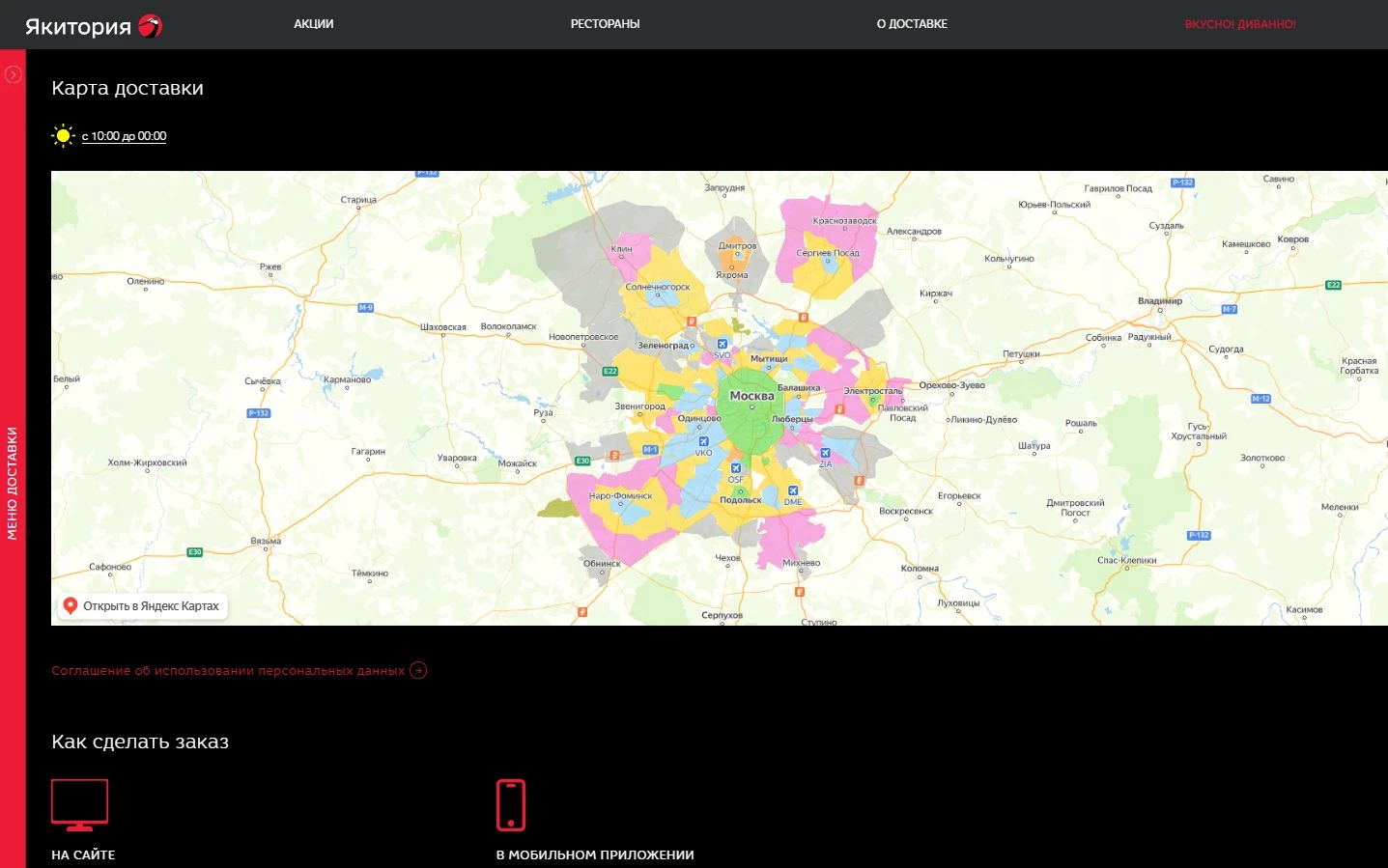Click the Можайск label on map
Viewport: 1388px width, 868px height.
point(518,463)
